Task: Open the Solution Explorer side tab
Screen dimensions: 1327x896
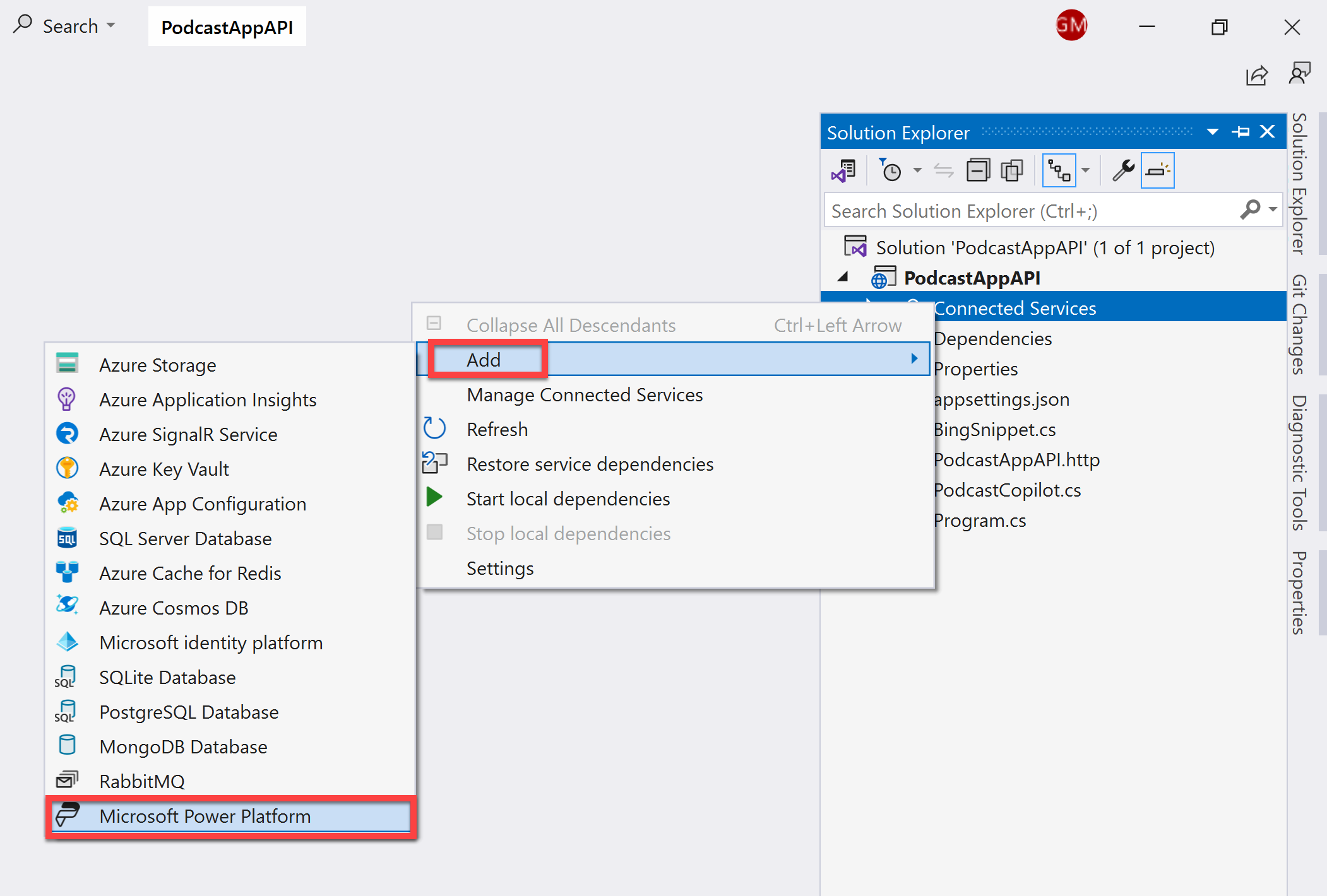Action: (x=1299, y=183)
